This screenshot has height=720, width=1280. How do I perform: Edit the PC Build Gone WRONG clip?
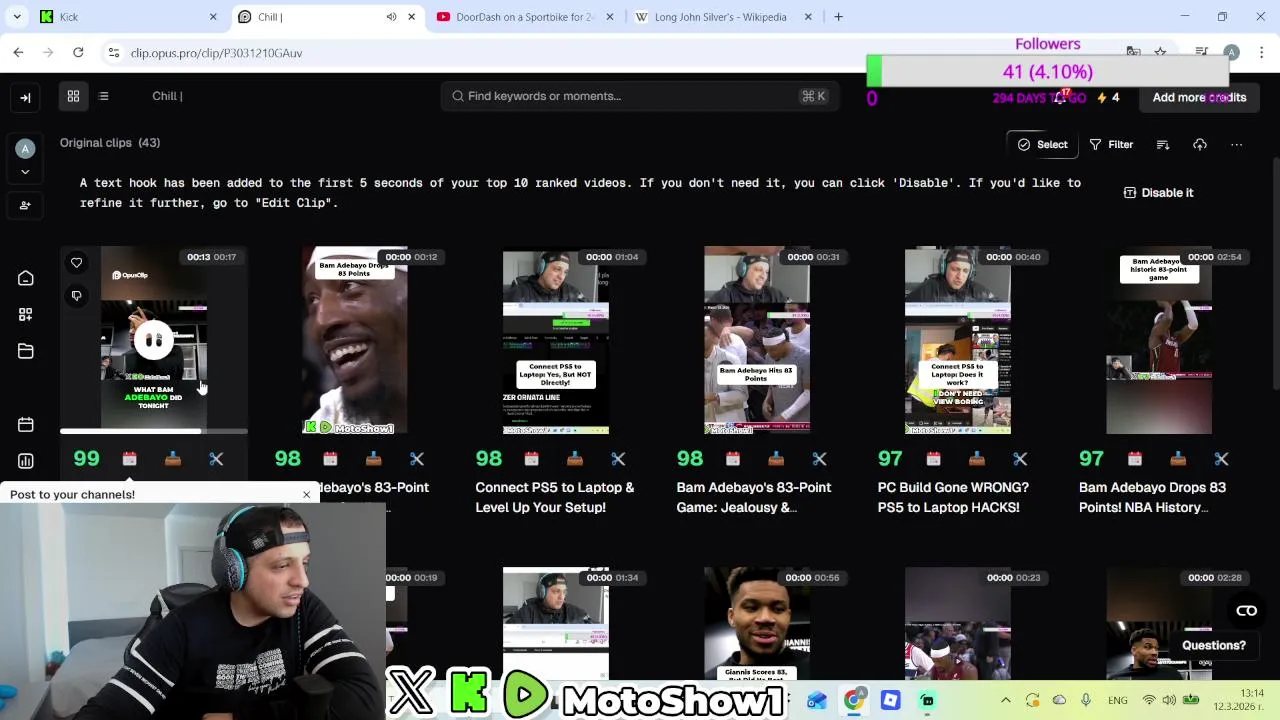[x=1020, y=459]
